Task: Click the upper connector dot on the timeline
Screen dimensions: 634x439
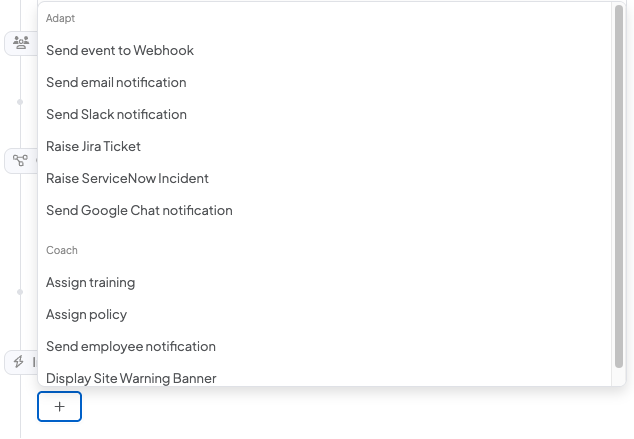Action: pos(20,102)
